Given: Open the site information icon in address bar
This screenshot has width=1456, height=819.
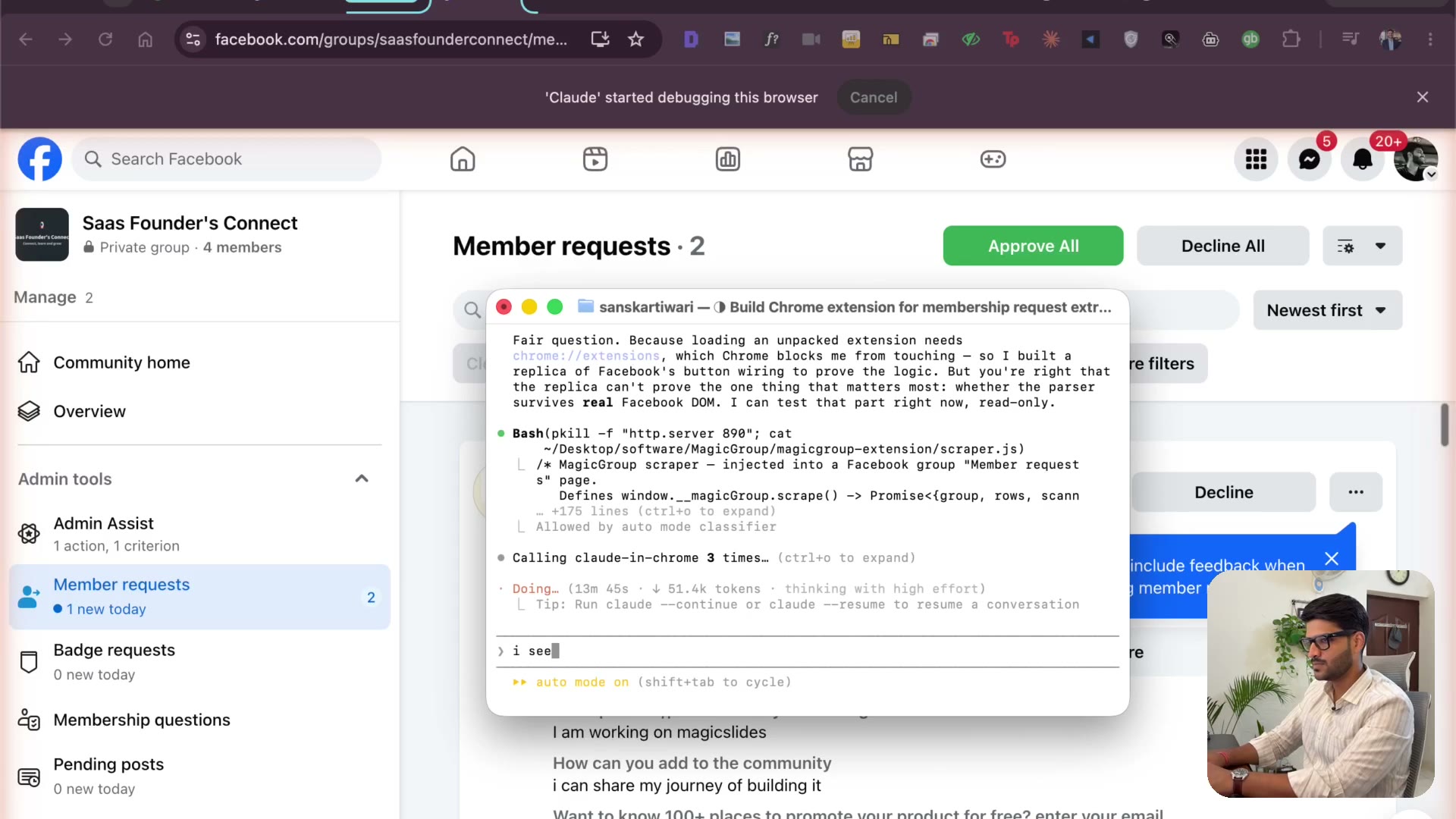Looking at the screenshot, I should tap(193, 39).
